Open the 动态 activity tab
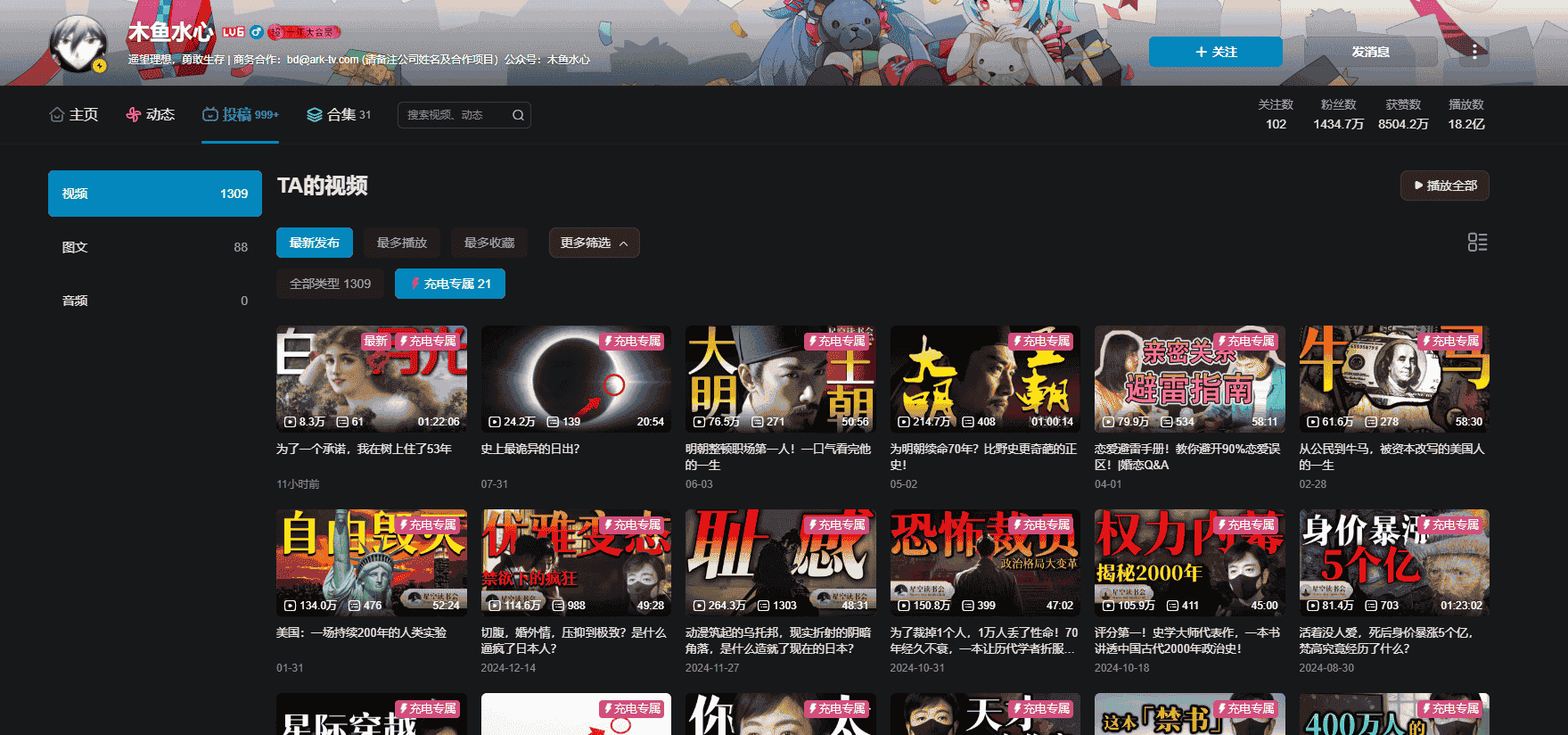 151,115
